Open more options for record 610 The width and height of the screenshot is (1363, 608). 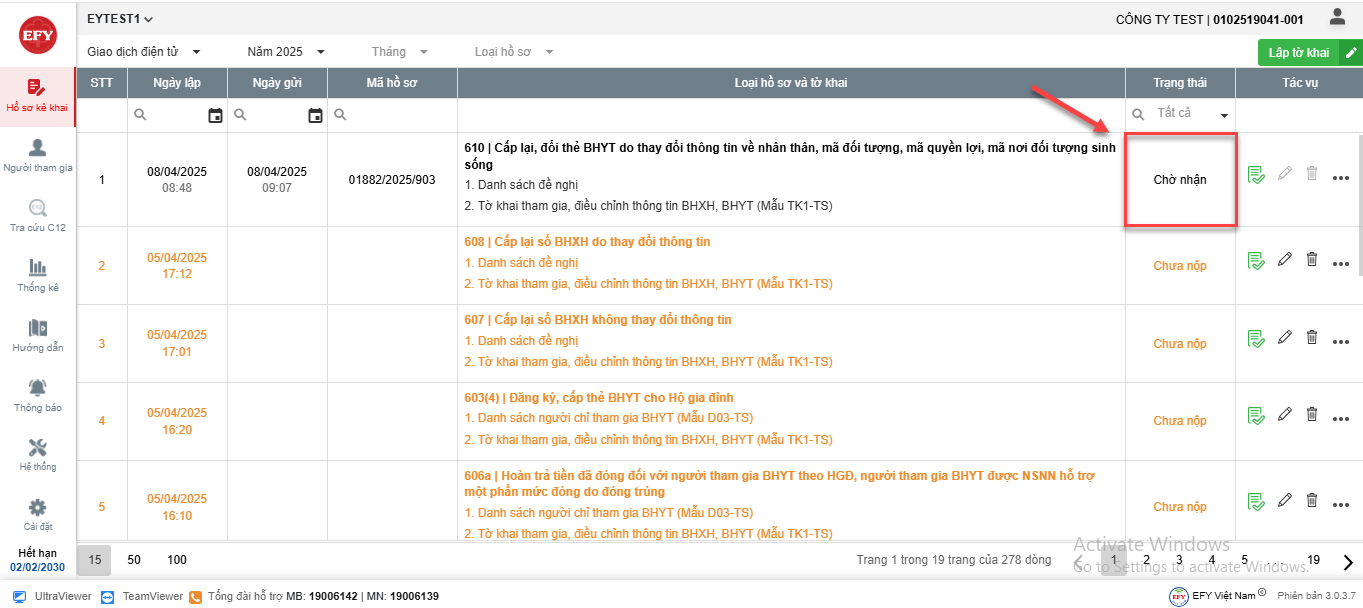[1341, 178]
